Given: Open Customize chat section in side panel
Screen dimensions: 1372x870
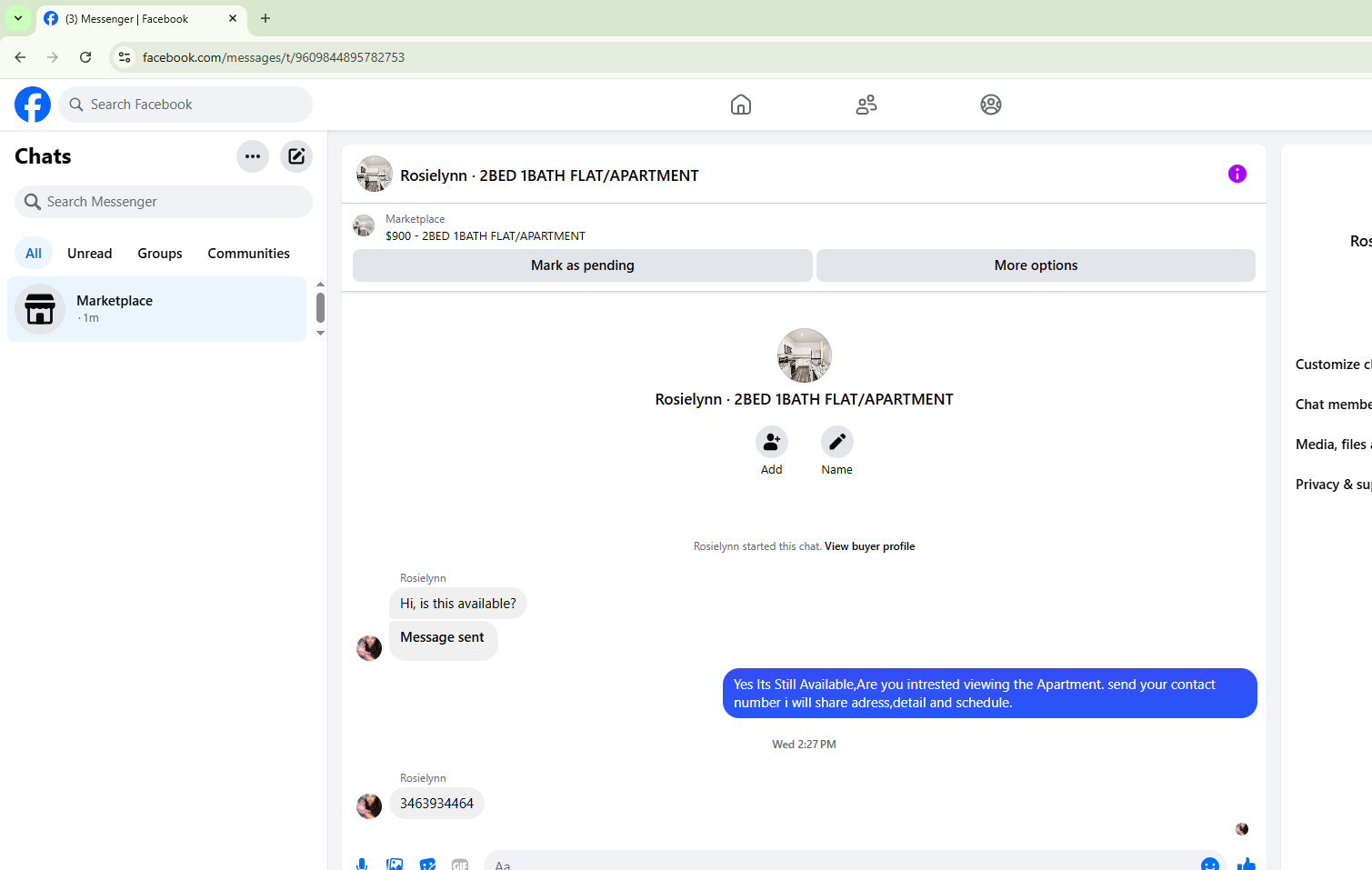Looking at the screenshot, I should click(1333, 365).
